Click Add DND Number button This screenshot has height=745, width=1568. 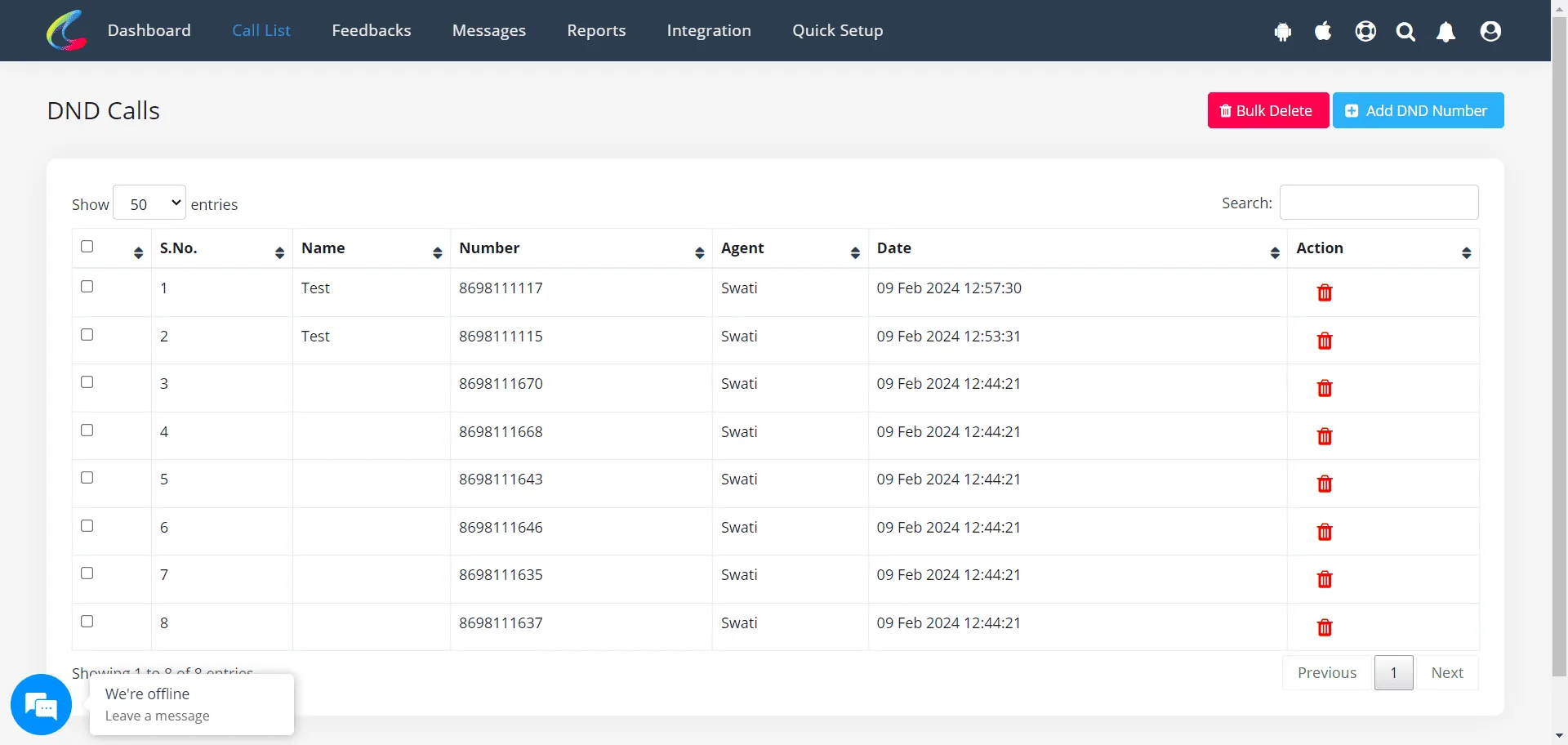[x=1419, y=110]
